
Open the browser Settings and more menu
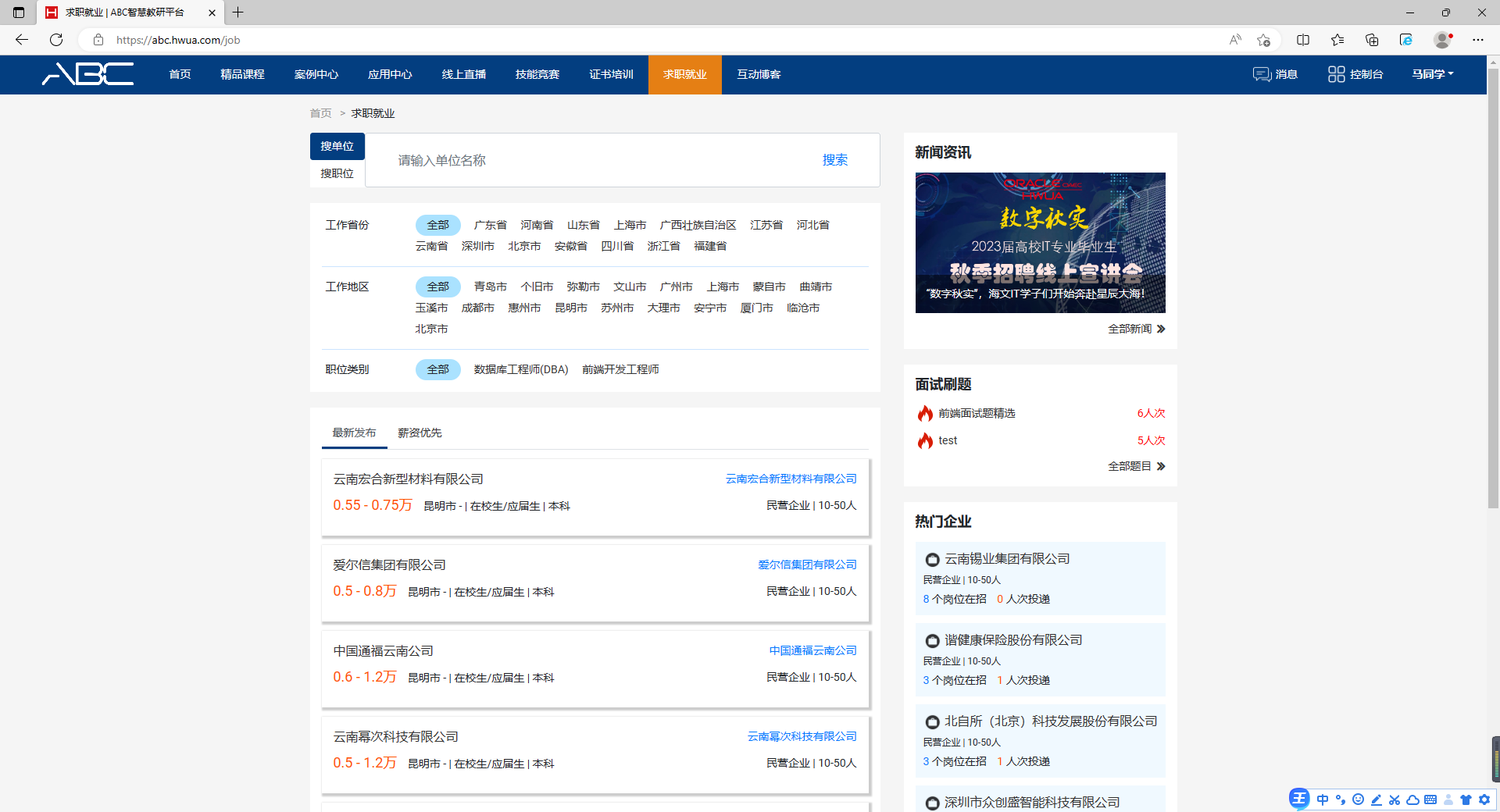tap(1478, 40)
